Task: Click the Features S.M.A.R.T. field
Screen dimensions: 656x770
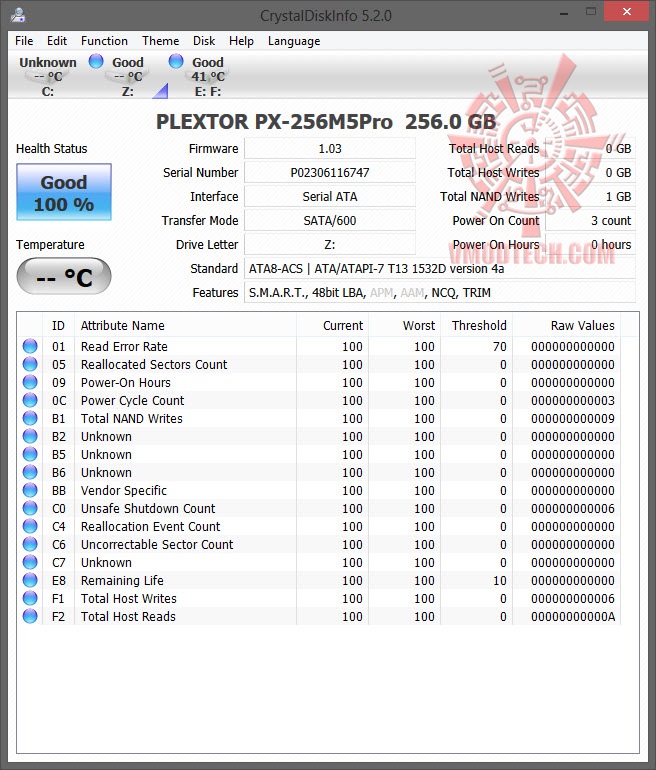Action: (x=440, y=293)
